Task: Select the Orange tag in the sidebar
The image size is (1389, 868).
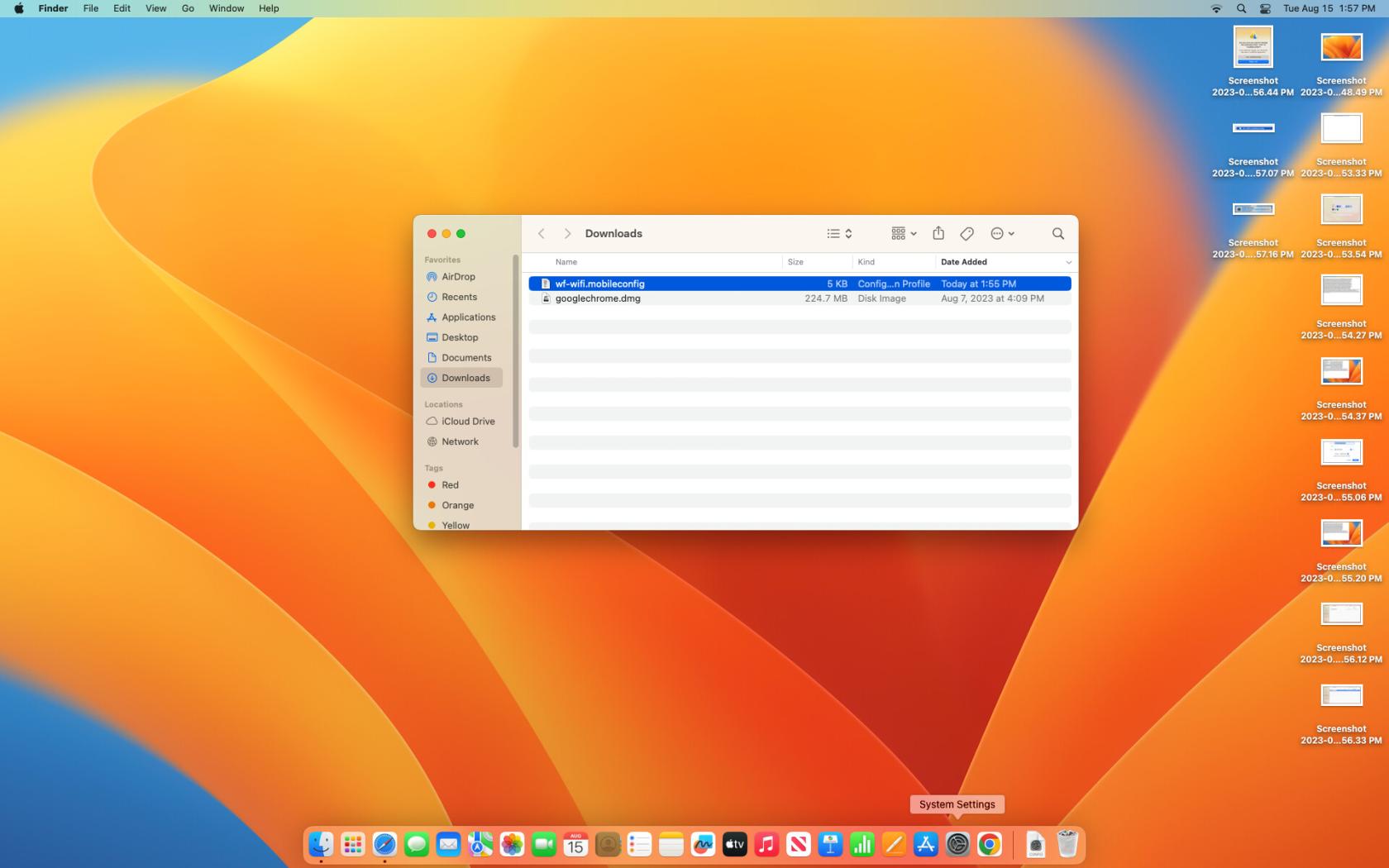Action: click(x=461, y=505)
